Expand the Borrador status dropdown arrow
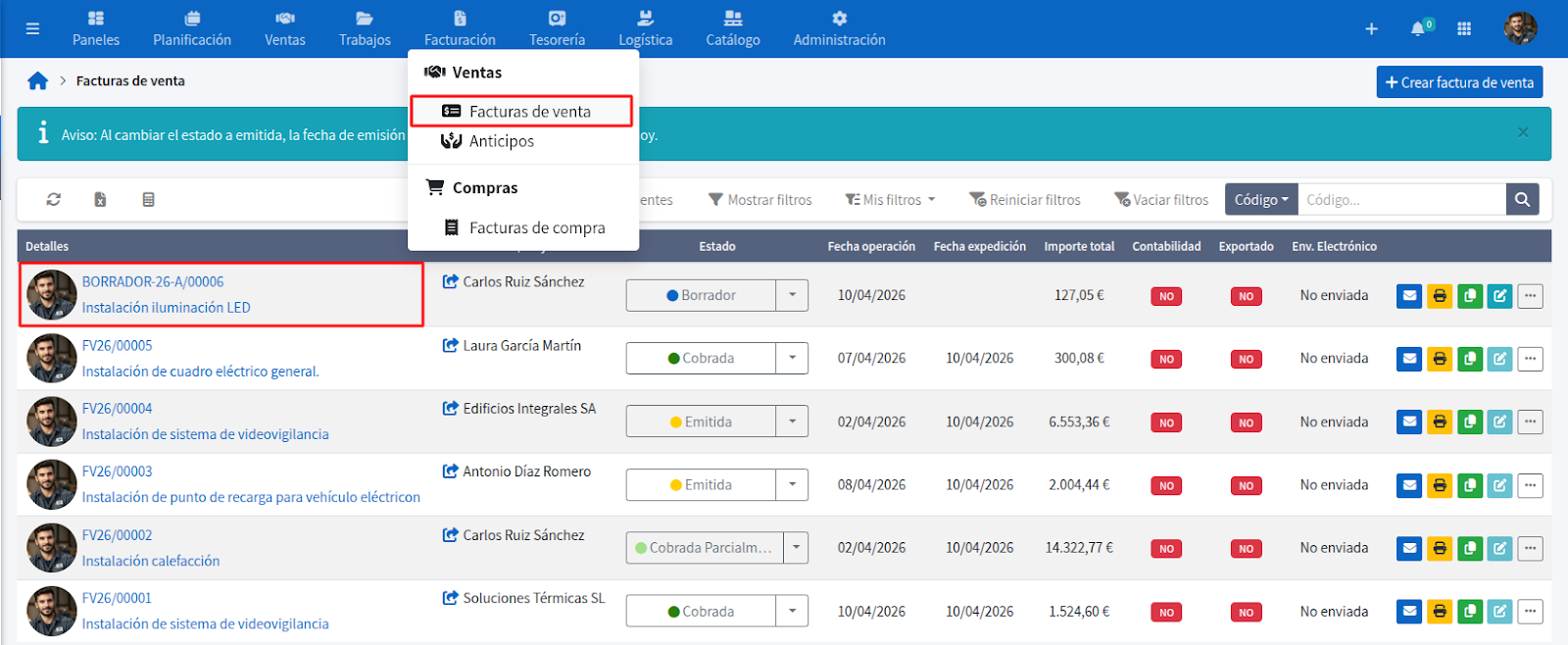The height and width of the screenshot is (645, 1568). [x=792, y=295]
